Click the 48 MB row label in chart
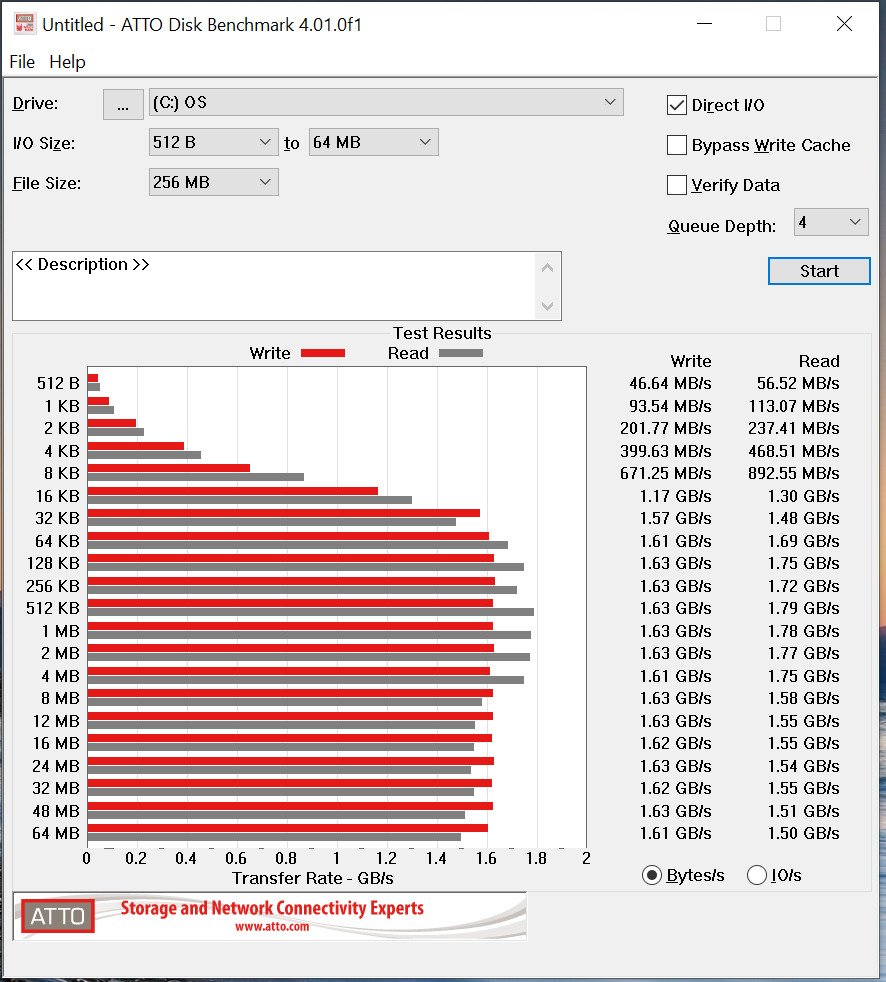 (x=56, y=811)
